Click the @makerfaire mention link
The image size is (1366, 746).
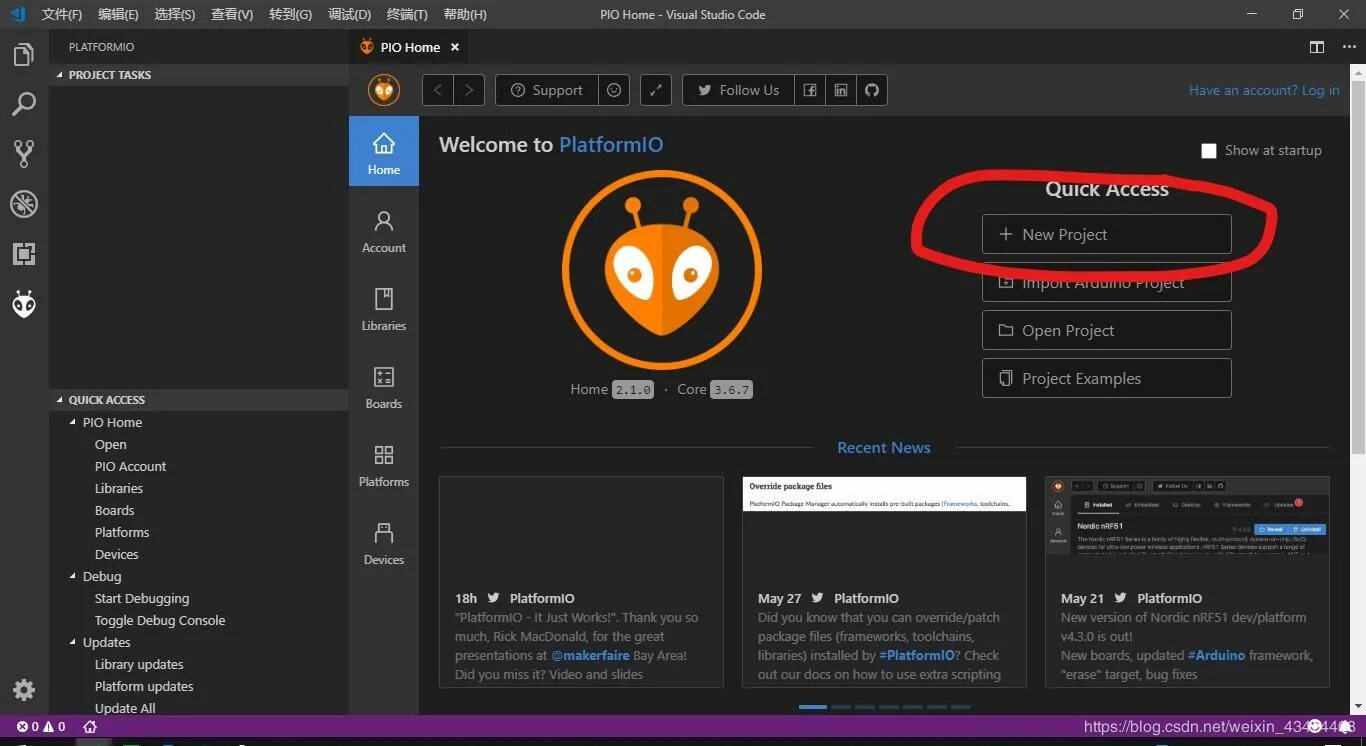click(x=592, y=656)
